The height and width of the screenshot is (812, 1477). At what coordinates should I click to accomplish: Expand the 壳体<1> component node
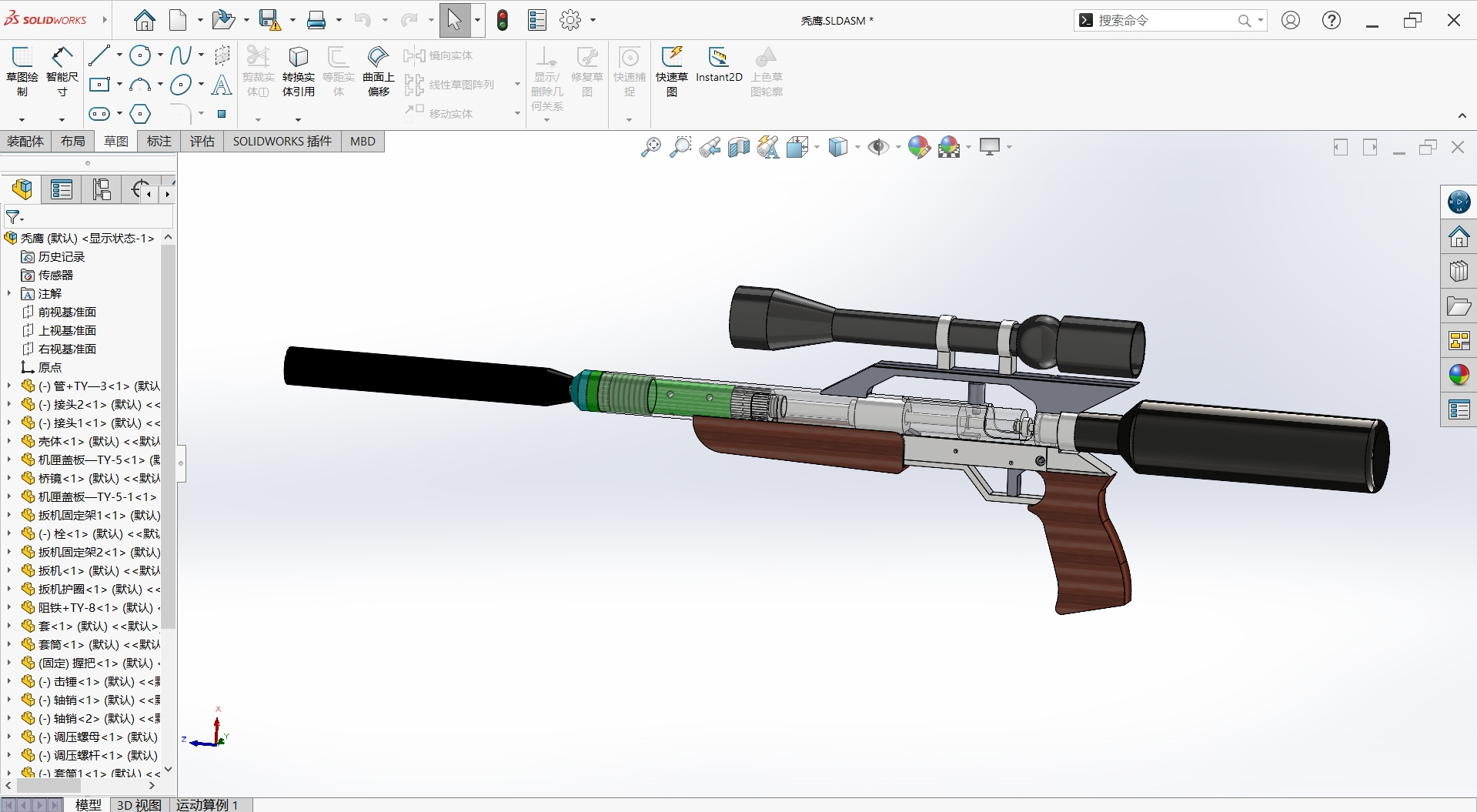pos(9,441)
